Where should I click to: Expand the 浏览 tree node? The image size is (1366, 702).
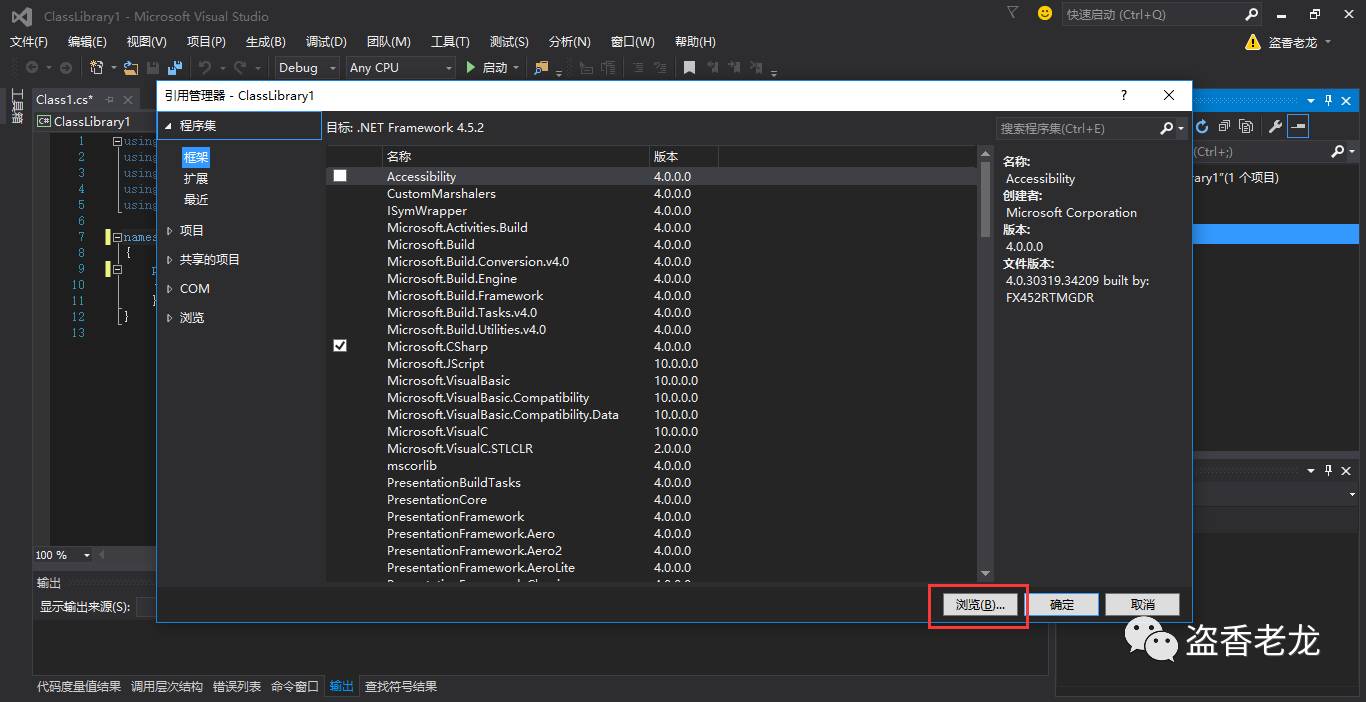[170, 318]
